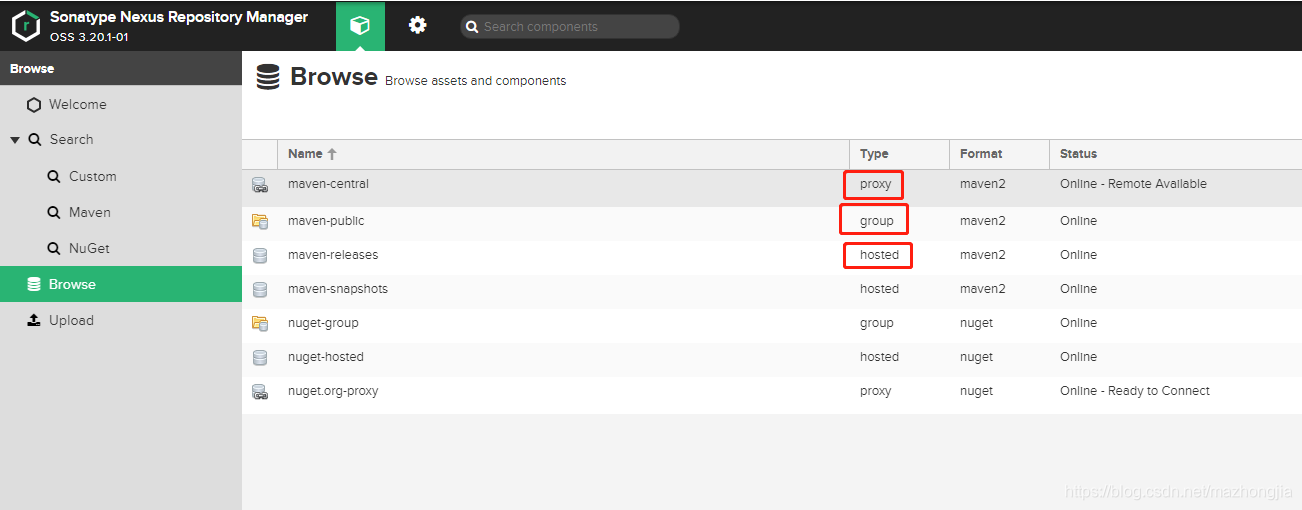Click proxy type cell of nuget.org-proxy

875,391
